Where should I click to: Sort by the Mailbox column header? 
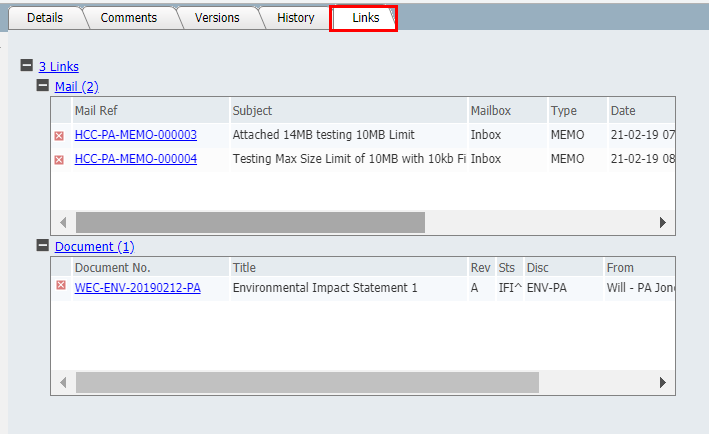508,110
